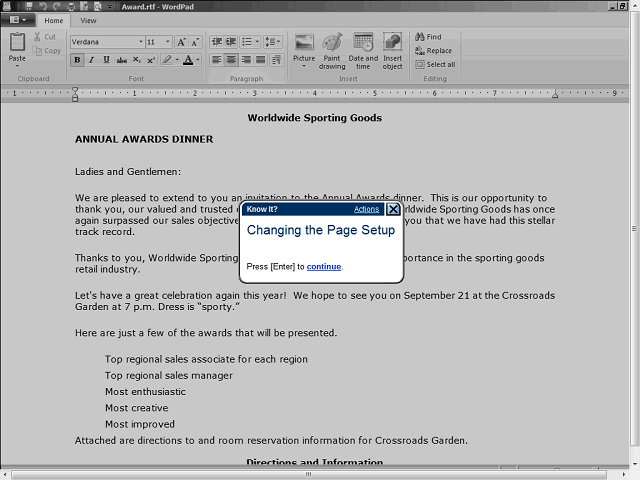Open the line spacing dropdown
The height and width of the screenshot is (480, 640).
pyautogui.click(x=273, y=42)
